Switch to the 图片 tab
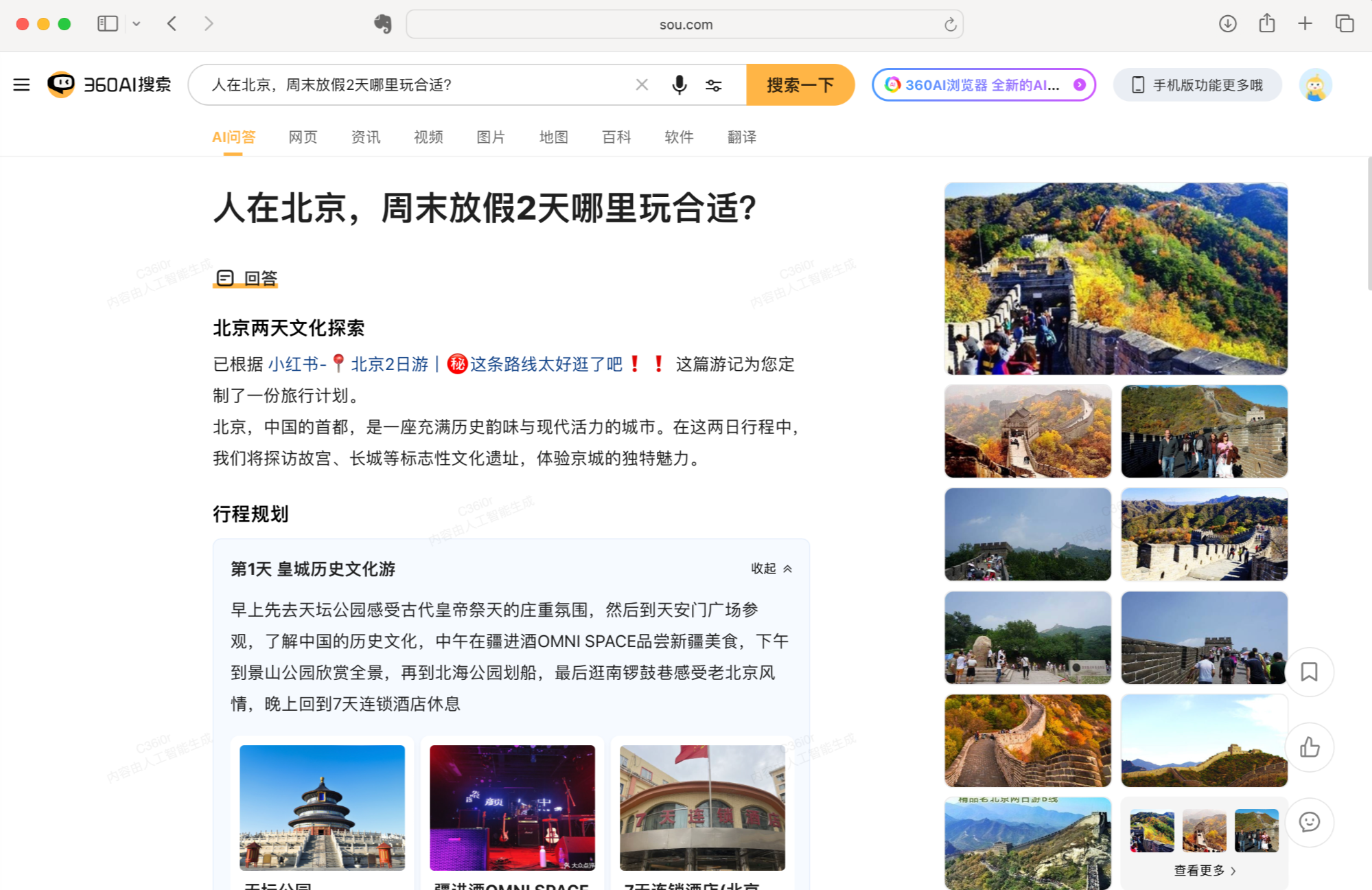The height and width of the screenshot is (890, 1372). click(491, 137)
